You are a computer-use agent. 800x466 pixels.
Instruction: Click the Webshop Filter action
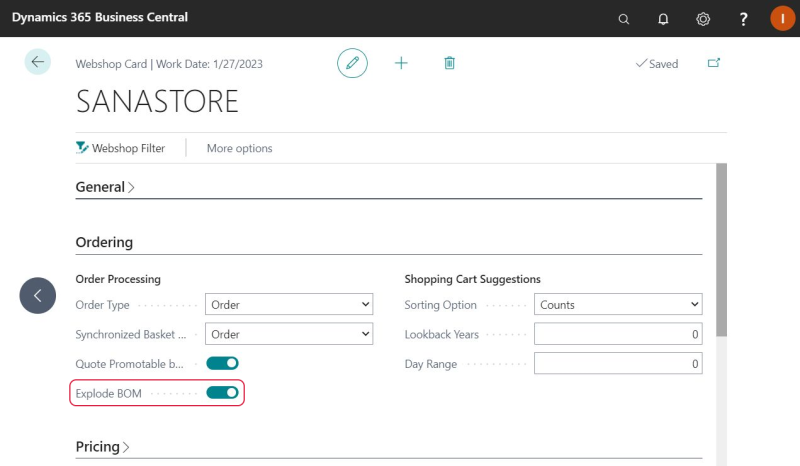click(x=120, y=148)
